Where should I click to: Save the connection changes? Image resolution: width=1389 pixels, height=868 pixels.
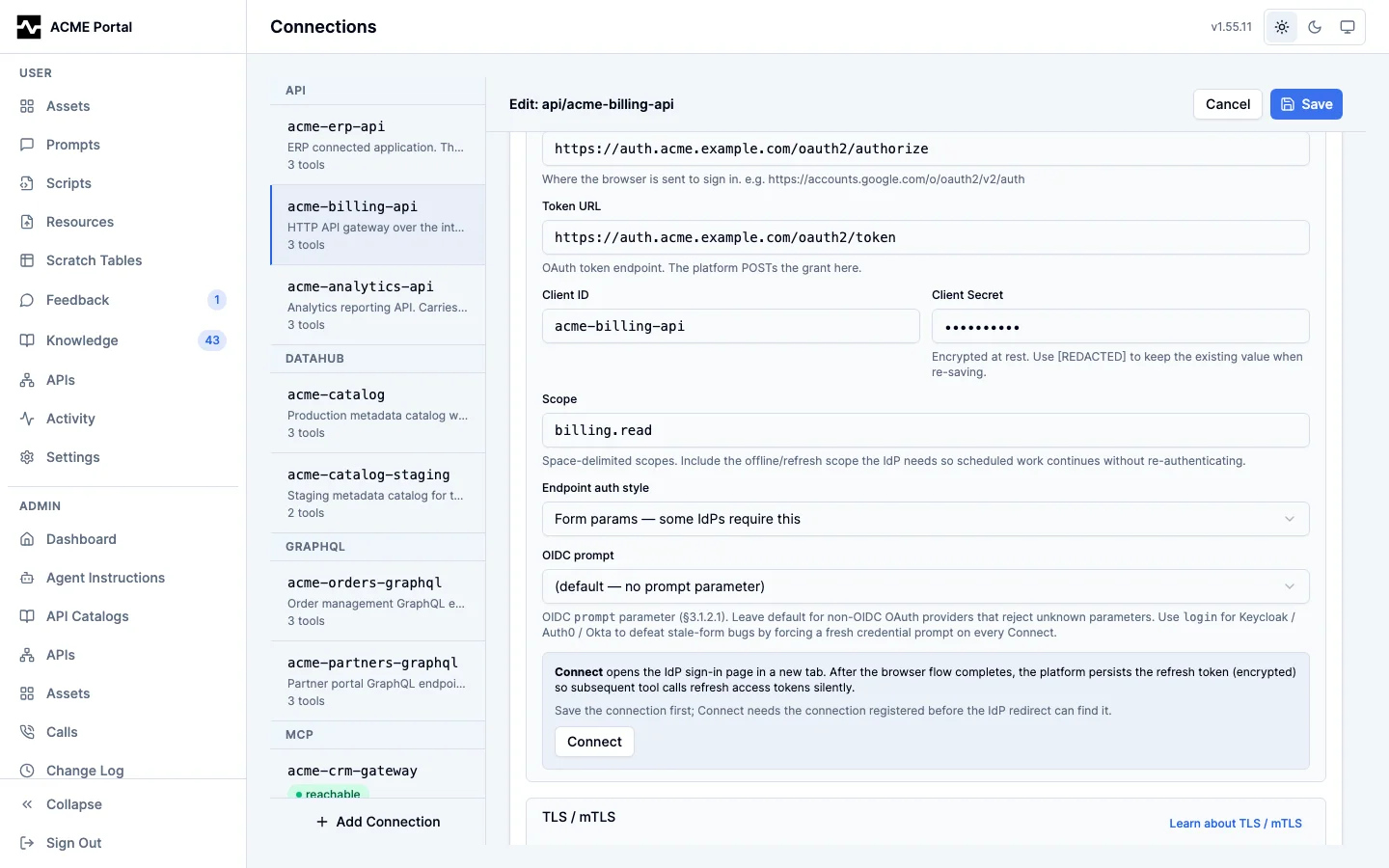(x=1306, y=104)
